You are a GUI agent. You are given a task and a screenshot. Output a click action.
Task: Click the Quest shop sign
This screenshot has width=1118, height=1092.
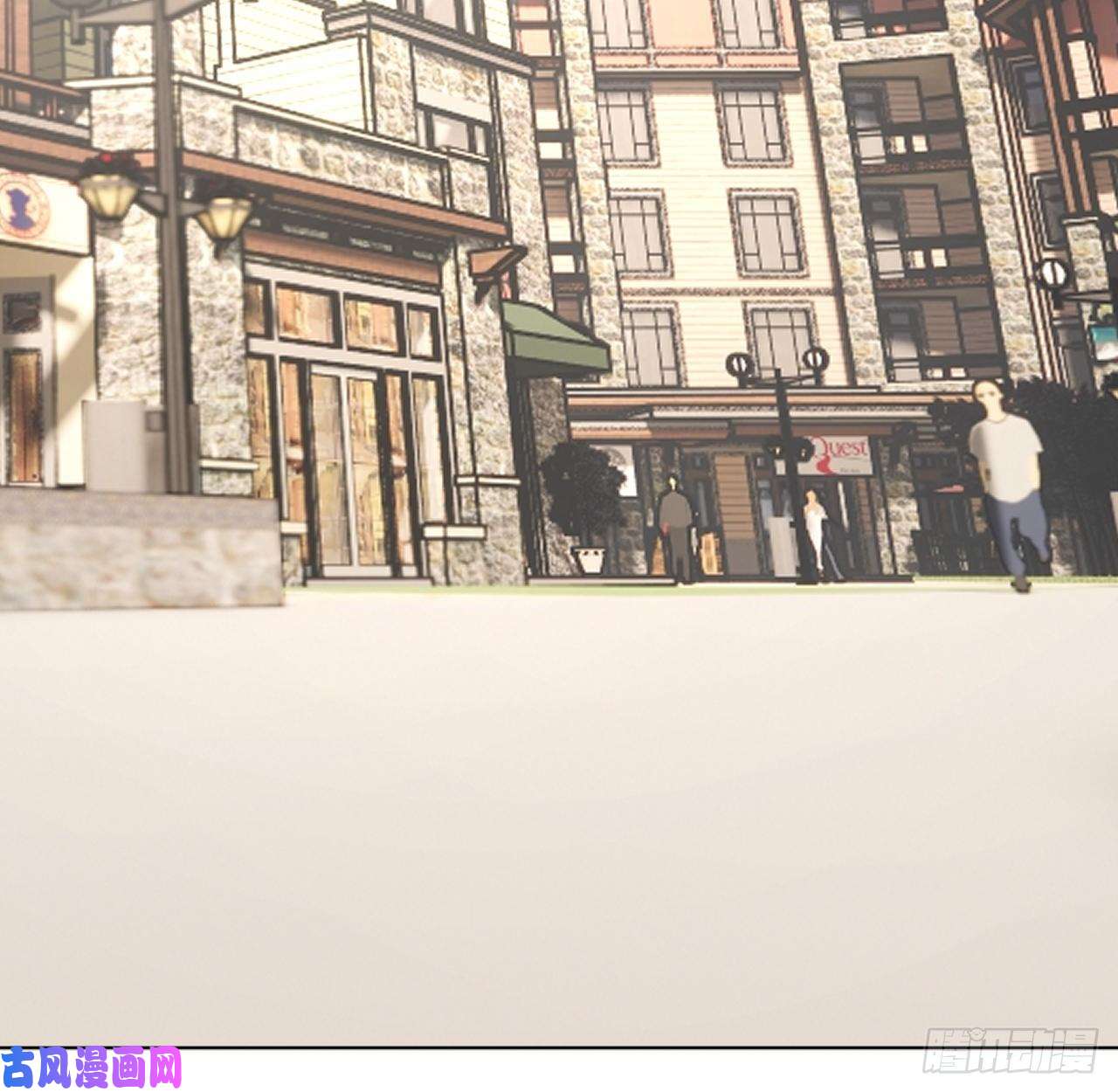(837, 454)
